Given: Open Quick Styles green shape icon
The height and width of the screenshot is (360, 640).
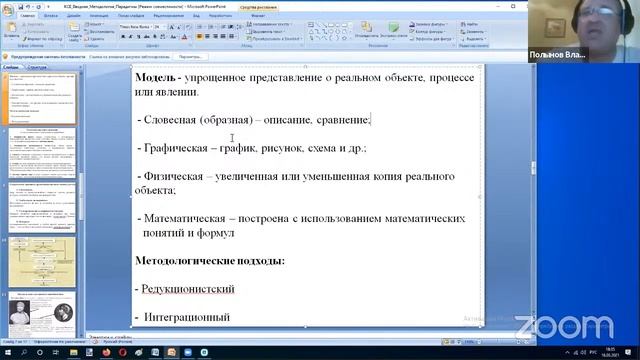Looking at the screenshot, I should (x=394, y=27).
